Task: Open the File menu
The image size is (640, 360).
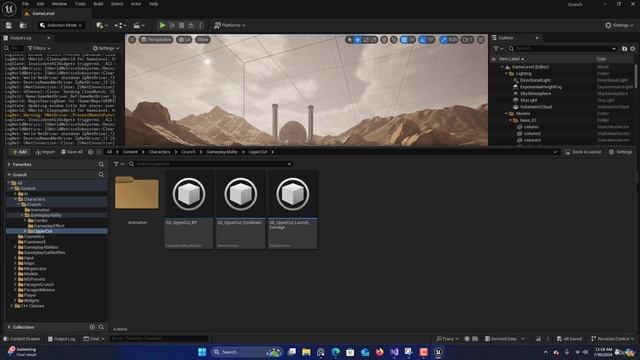Action: click(25, 4)
